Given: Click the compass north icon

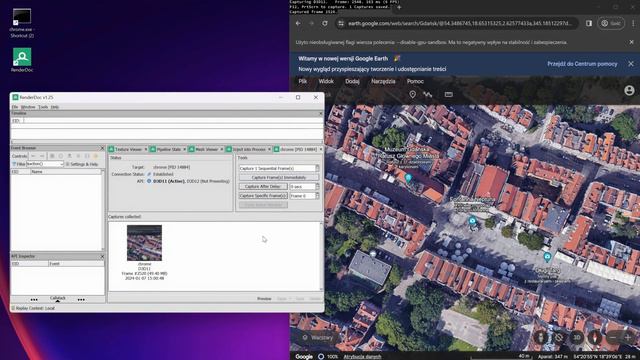Looking at the screenshot, I should (x=594, y=337).
